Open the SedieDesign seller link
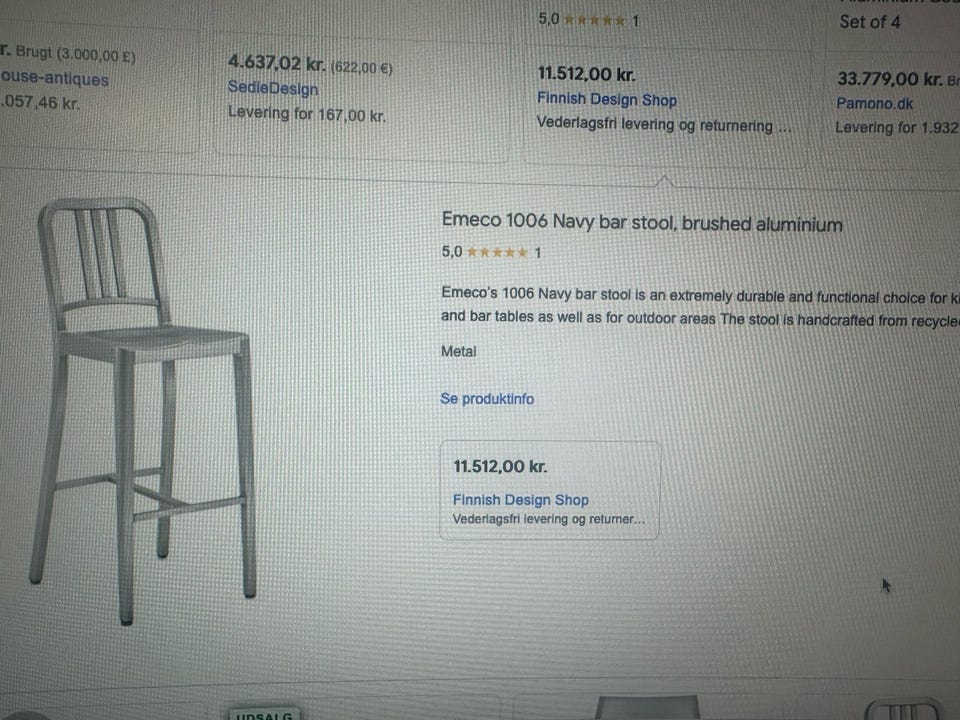 [273, 88]
